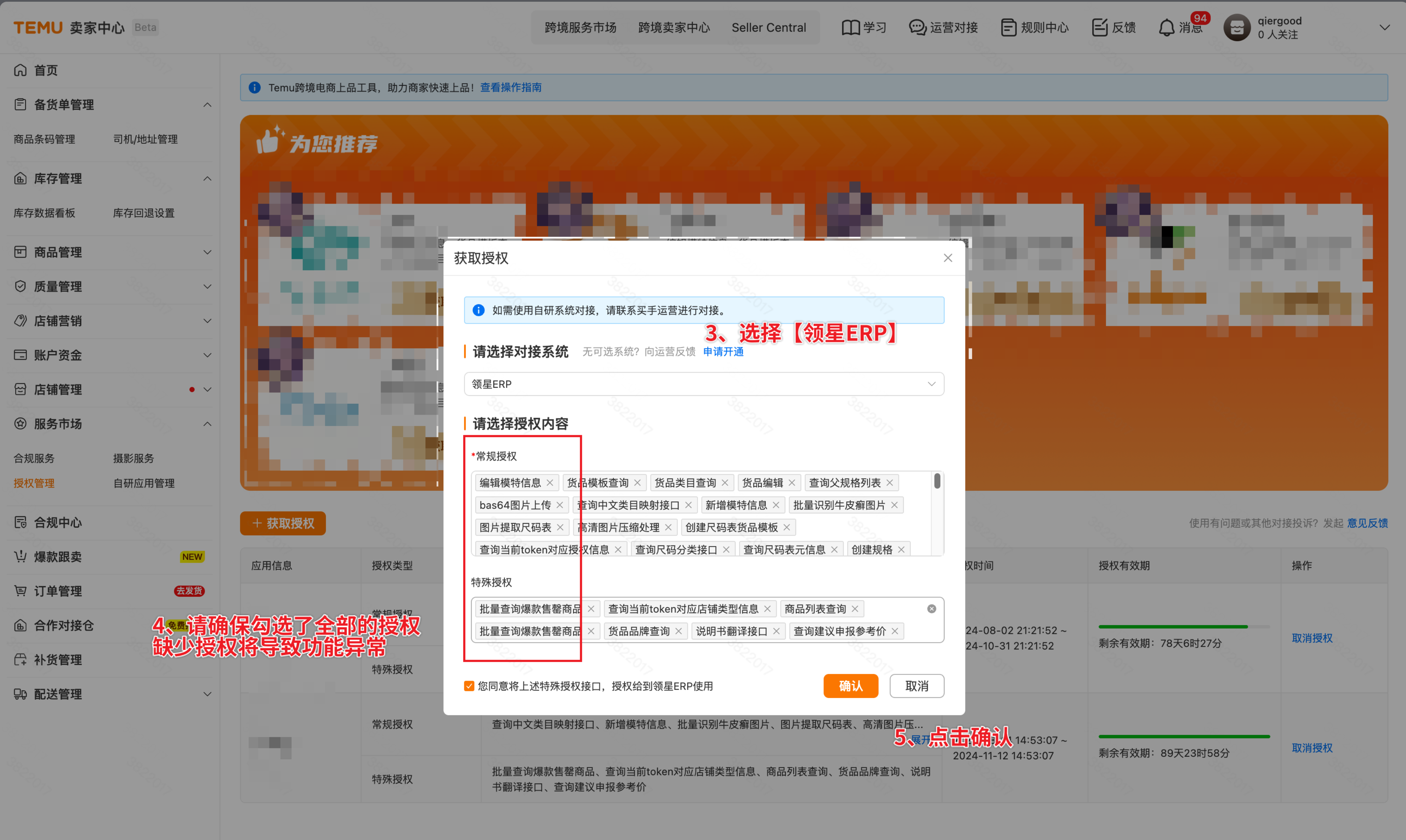This screenshot has width=1406, height=840.
Task: Open 库存数据看板 in the sidebar
Action: (44, 214)
